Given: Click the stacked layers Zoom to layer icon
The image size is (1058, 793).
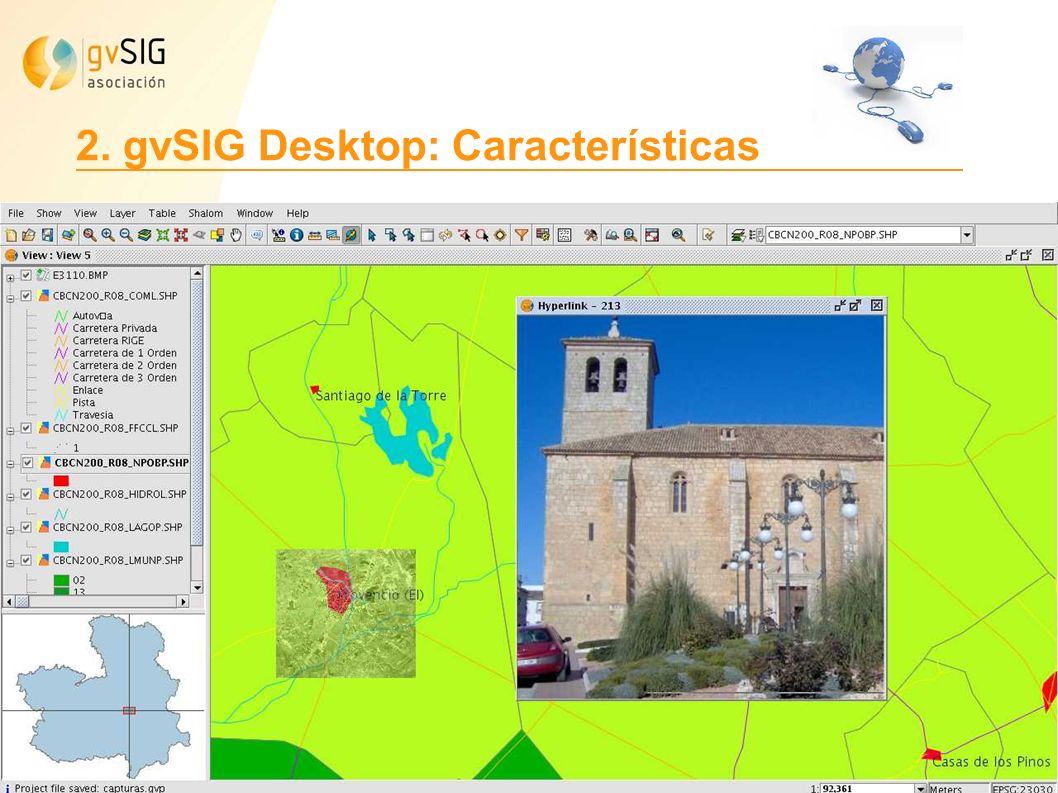Looking at the screenshot, I should click(x=144, y=235).
